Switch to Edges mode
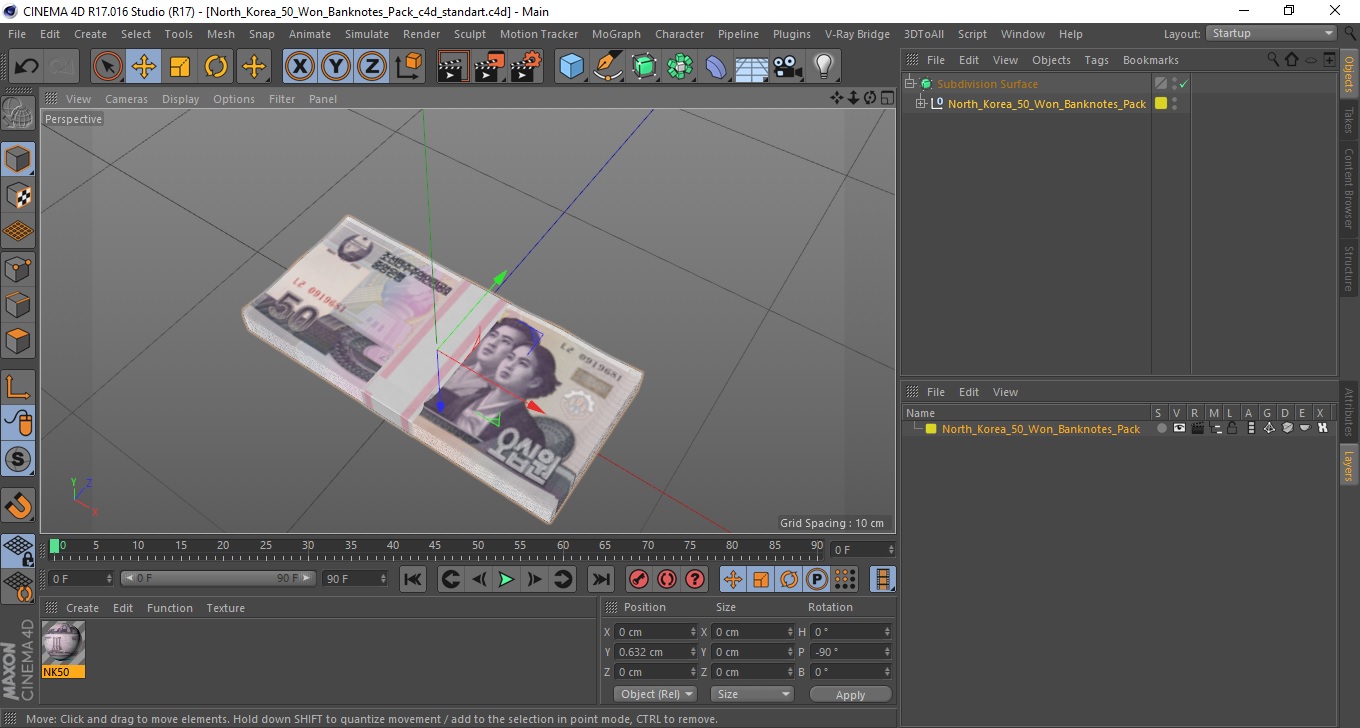 (x=18, y=304)
